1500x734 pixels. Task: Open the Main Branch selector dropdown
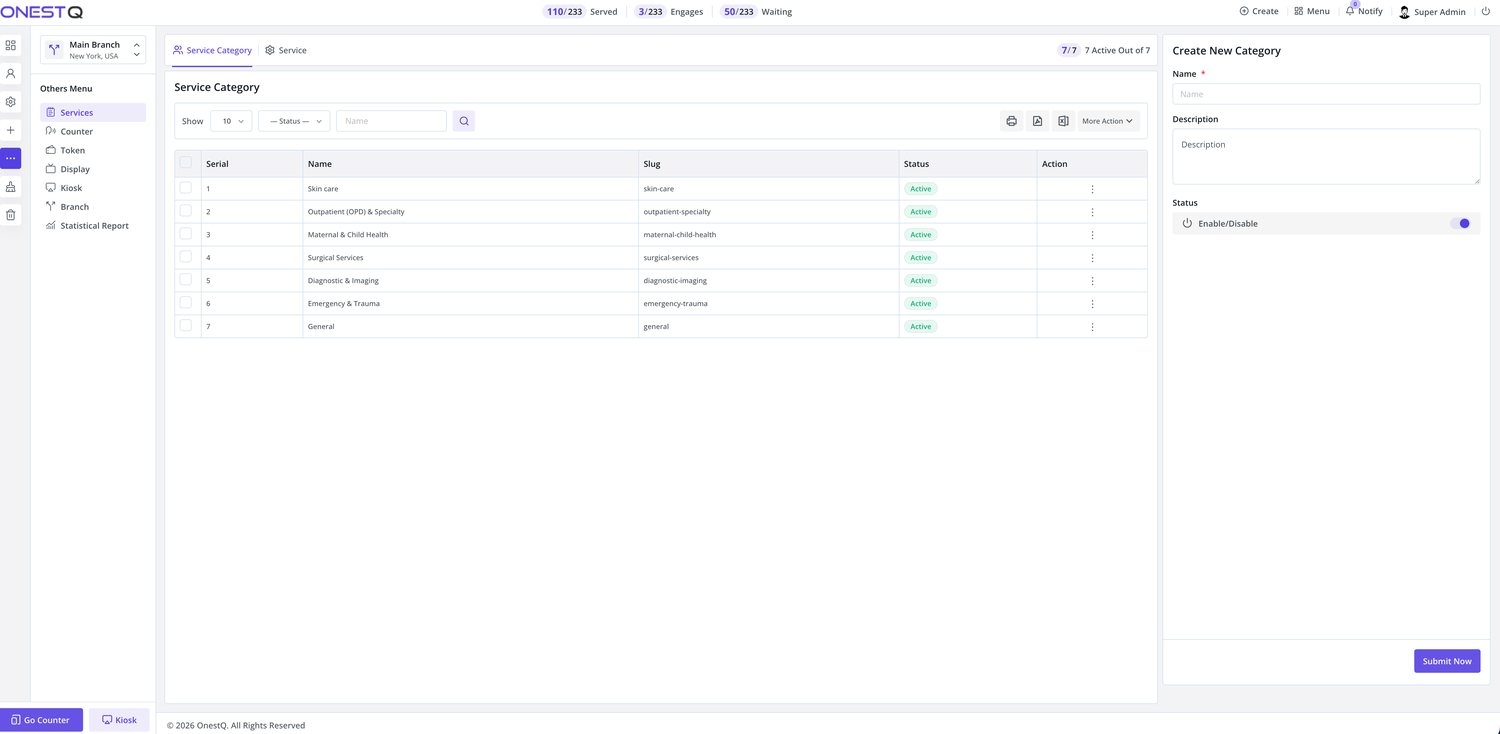pyautogui.click(x=93, y=50)
